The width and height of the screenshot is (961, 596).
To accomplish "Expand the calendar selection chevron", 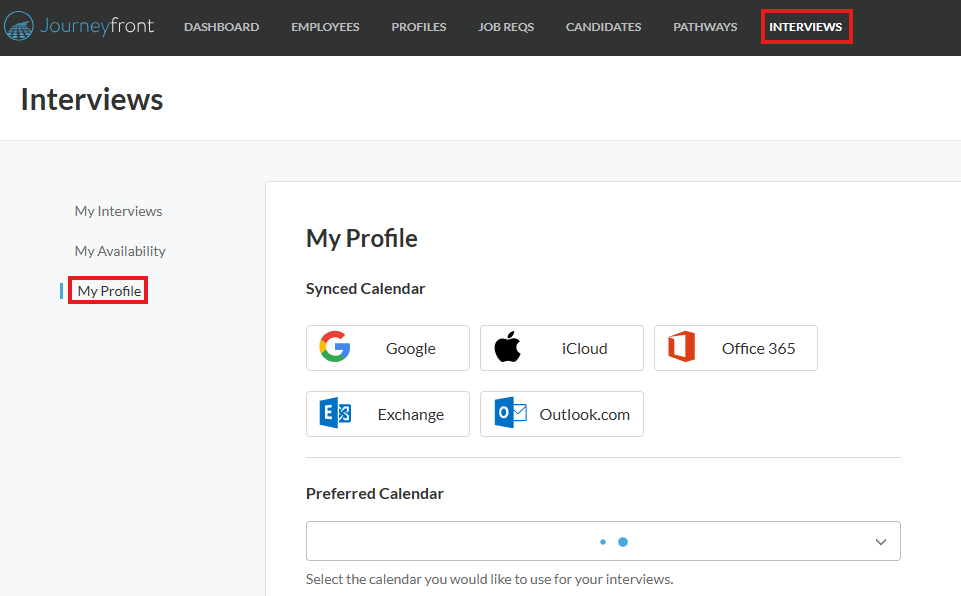I will point(881,541).
